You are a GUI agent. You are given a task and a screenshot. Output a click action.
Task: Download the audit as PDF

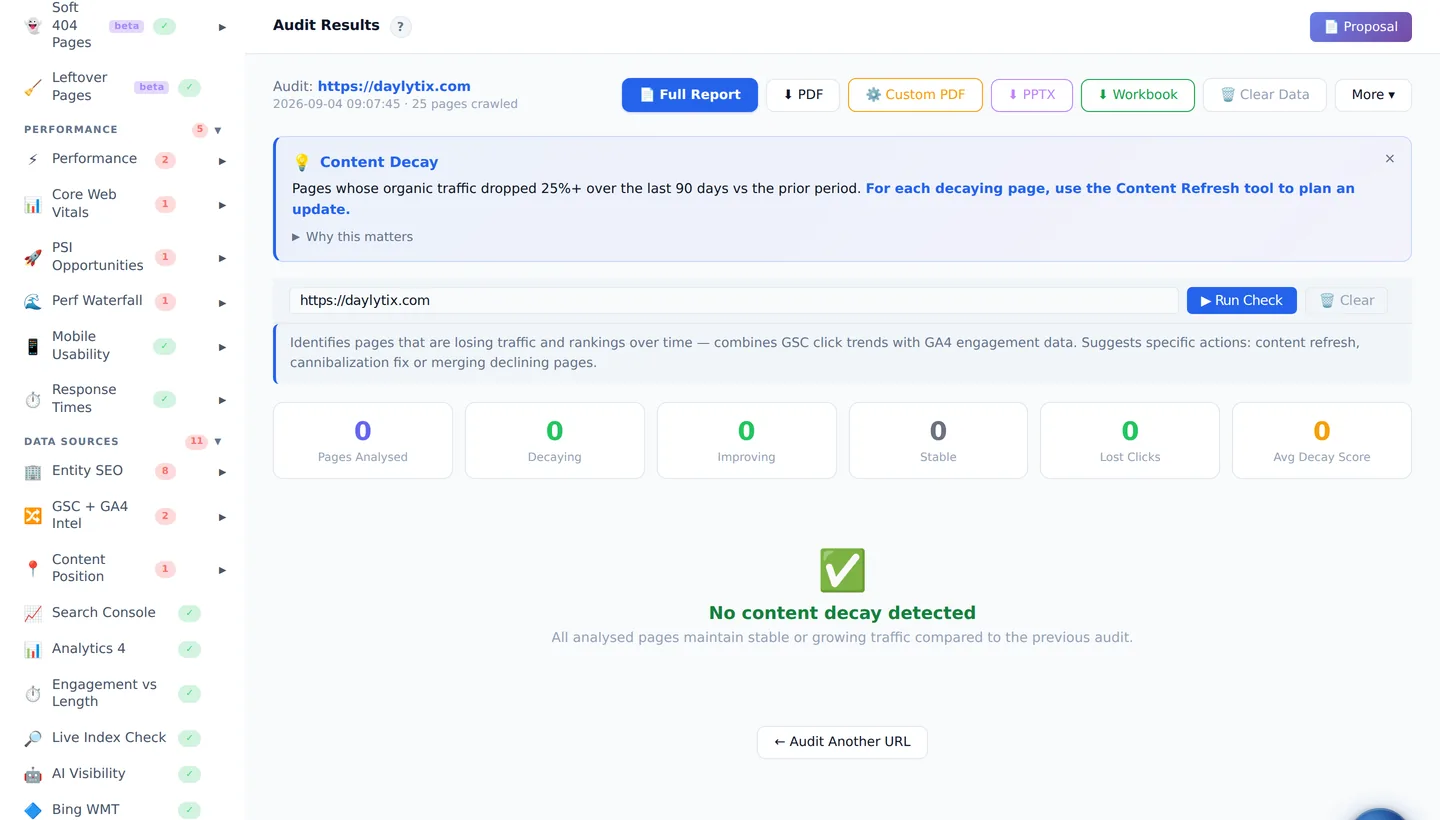pos(803,95)
